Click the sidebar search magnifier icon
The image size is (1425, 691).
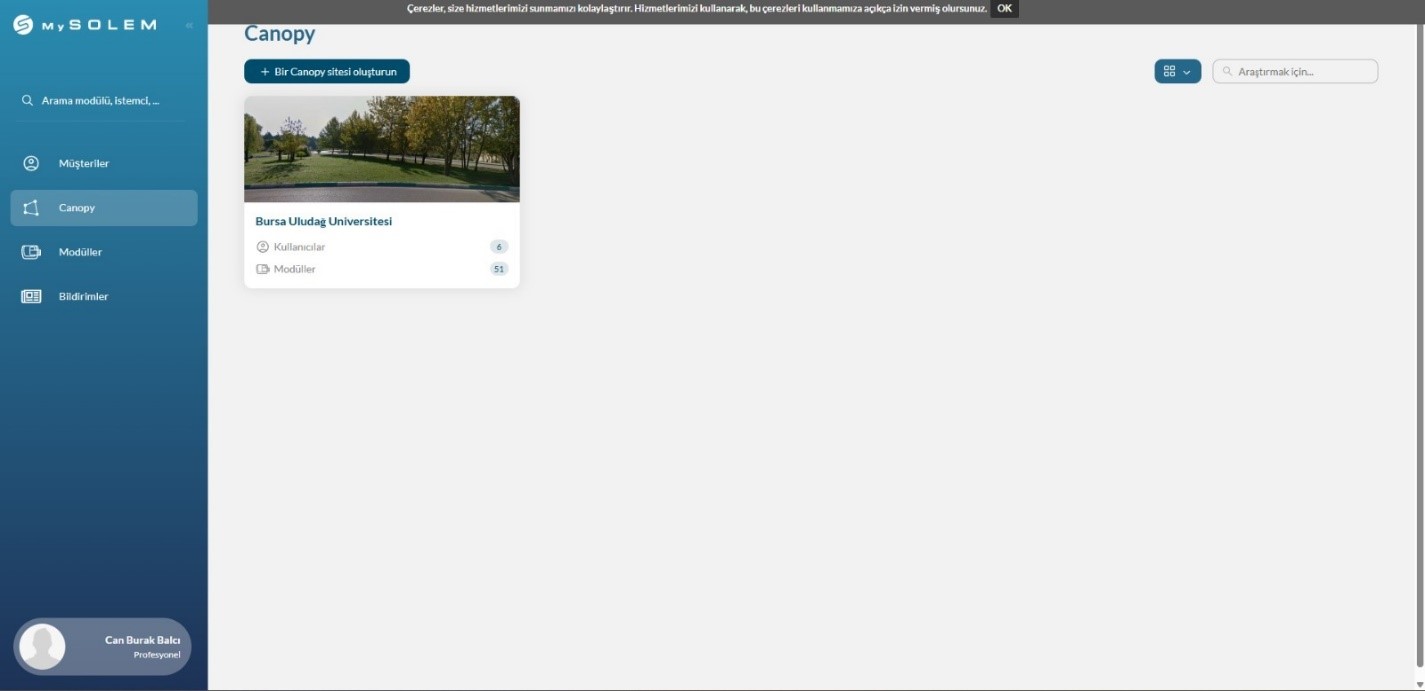click(27, 101)
